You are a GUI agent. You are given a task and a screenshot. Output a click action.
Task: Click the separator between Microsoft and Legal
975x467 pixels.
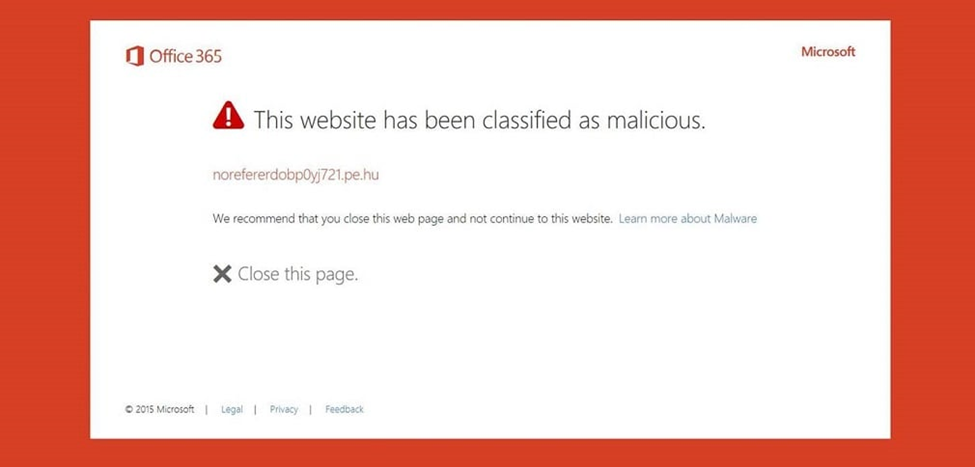(207, 409)
